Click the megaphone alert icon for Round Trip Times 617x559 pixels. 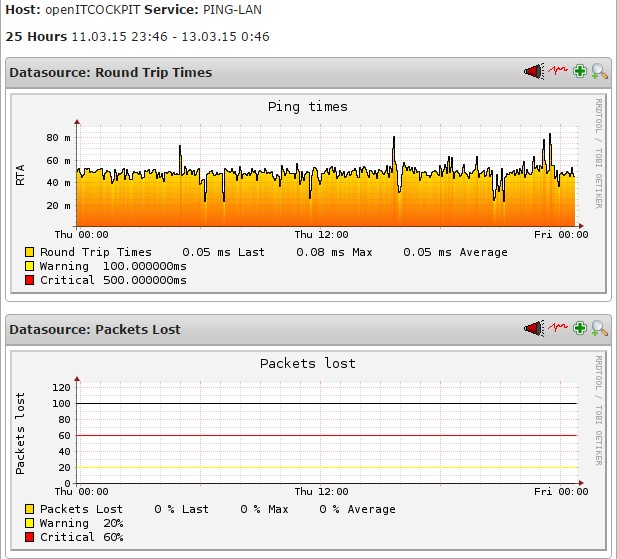(534, 71)
